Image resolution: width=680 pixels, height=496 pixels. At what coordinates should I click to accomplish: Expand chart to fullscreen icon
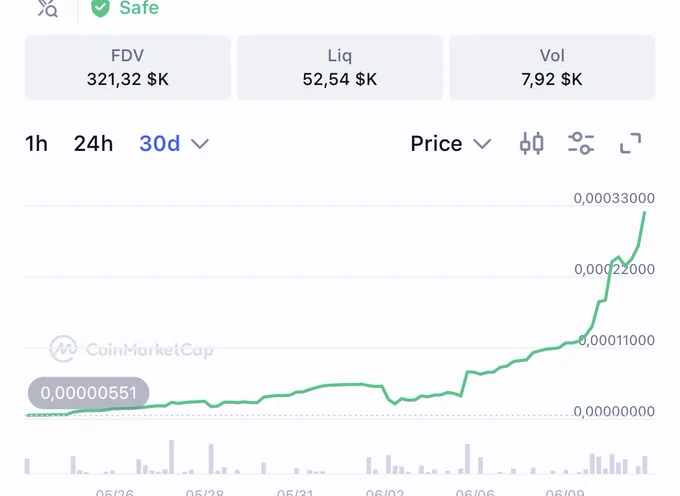(x=630, y=144)
